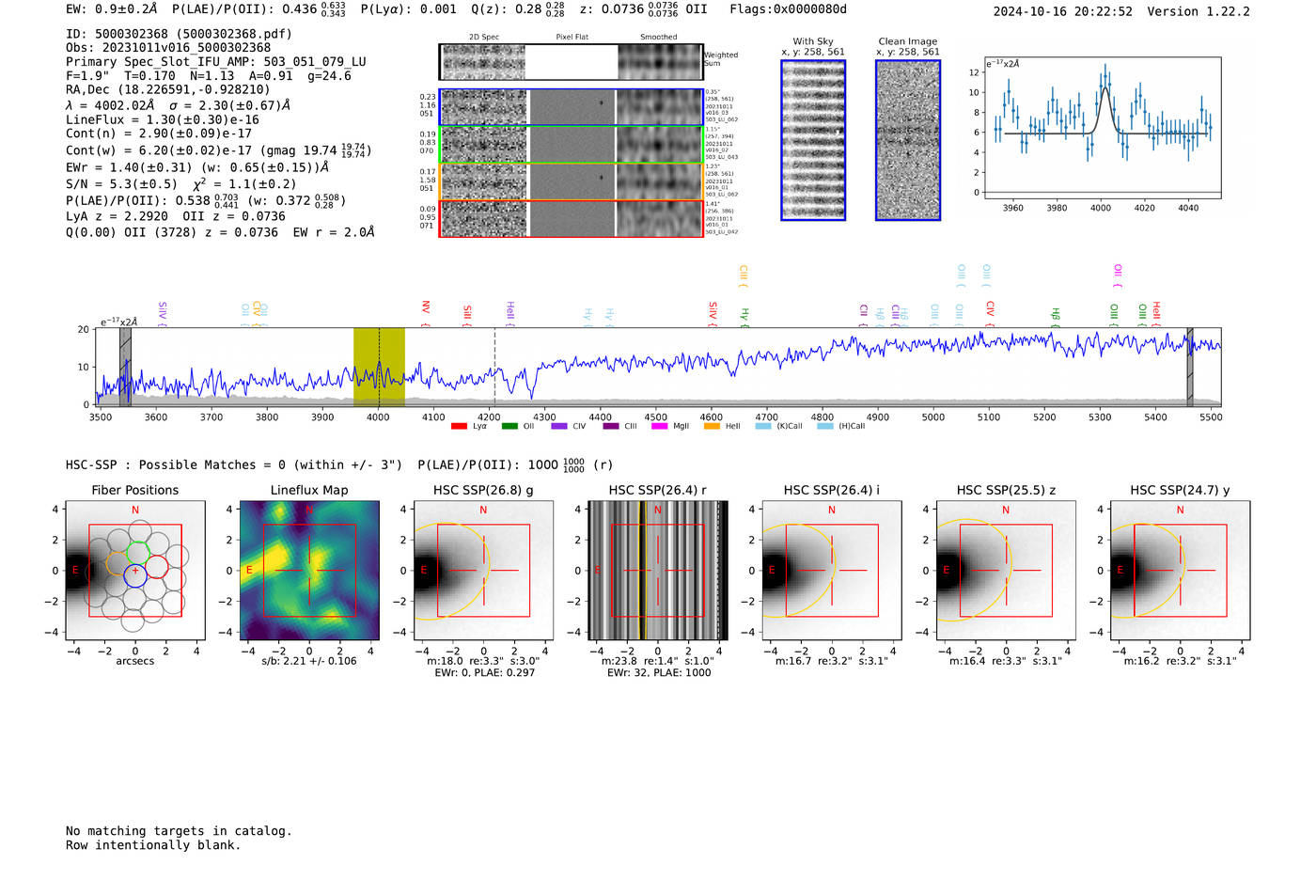Open the HSC SSP(24.7) y image
The height and width of the screenshot is (896, 1316).
click(x=1181, y=570)
